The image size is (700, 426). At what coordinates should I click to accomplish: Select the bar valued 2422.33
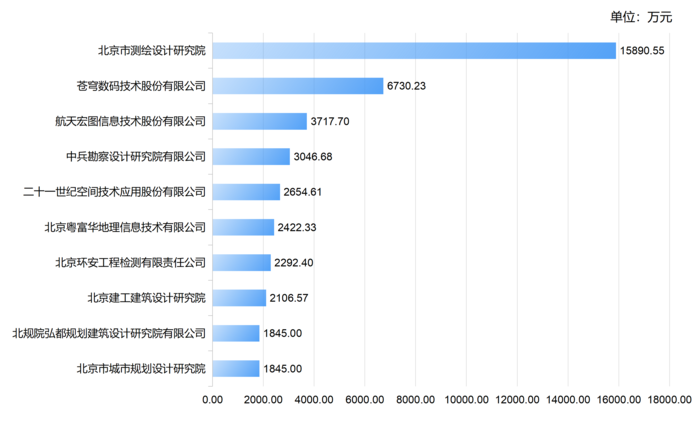tap(243, 227)
